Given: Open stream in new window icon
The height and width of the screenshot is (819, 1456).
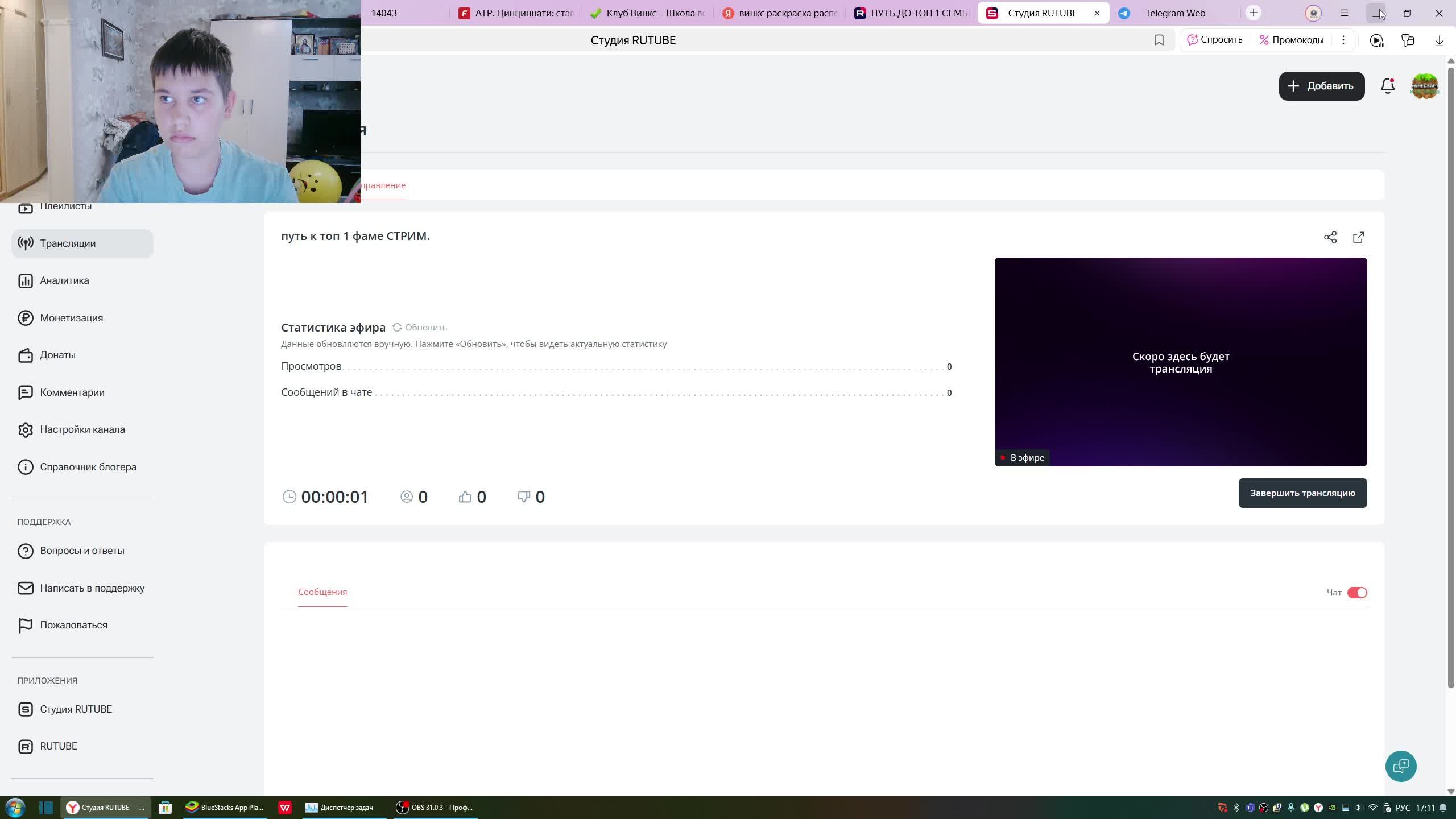Looking at the screenshot, I should 1358,237.
